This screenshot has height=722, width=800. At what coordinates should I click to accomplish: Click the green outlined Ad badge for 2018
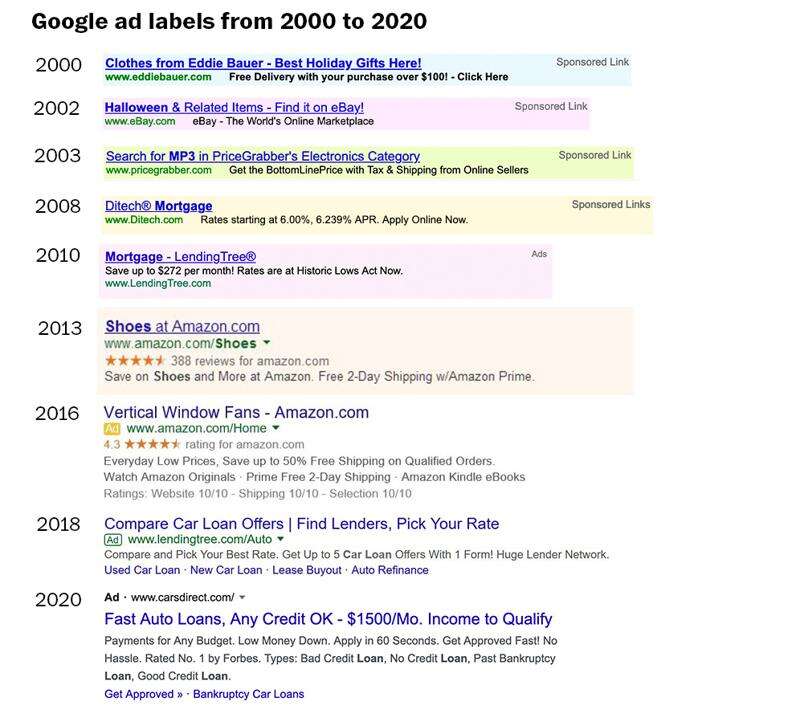pyautogui.click(x=112, y=540)
